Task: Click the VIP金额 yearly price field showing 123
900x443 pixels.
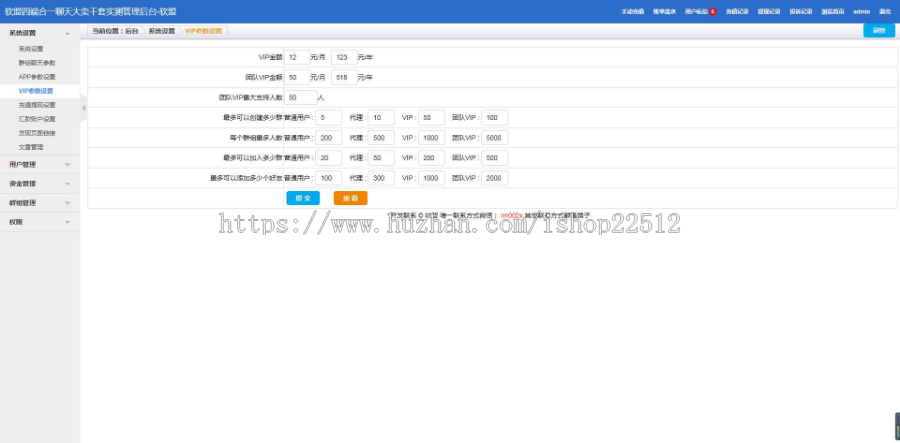Action: tap(344, 57)
